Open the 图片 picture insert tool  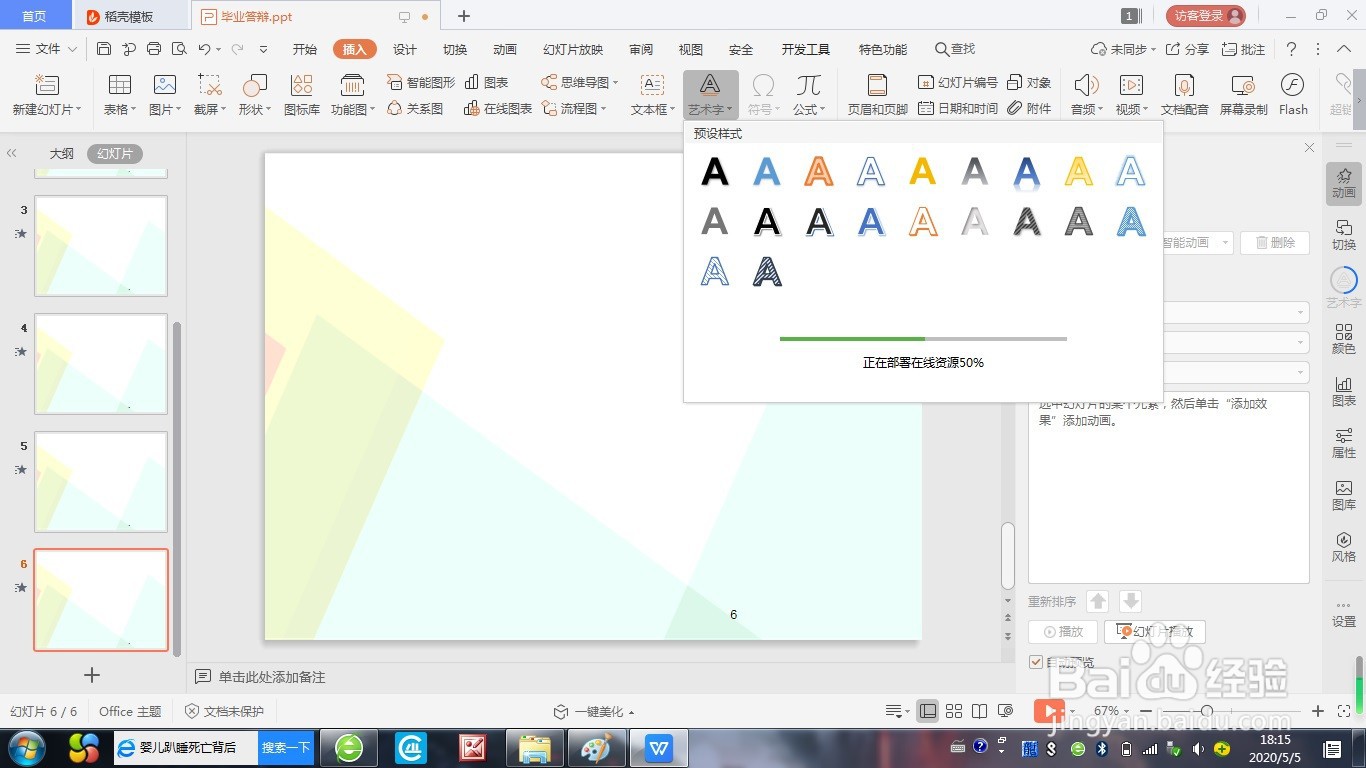[x=165, y=85]
